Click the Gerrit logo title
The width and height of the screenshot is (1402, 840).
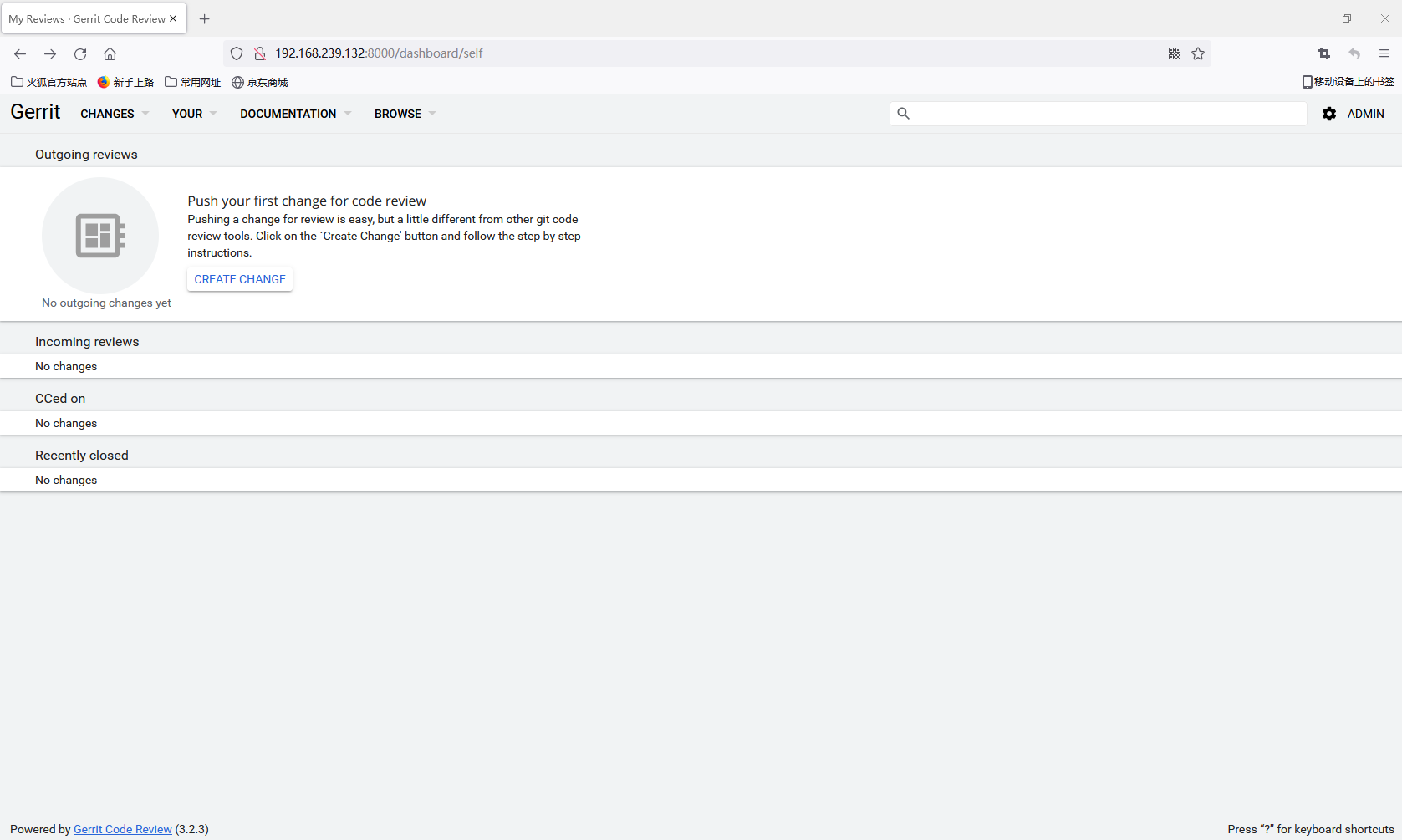click(x=35, y=112)
